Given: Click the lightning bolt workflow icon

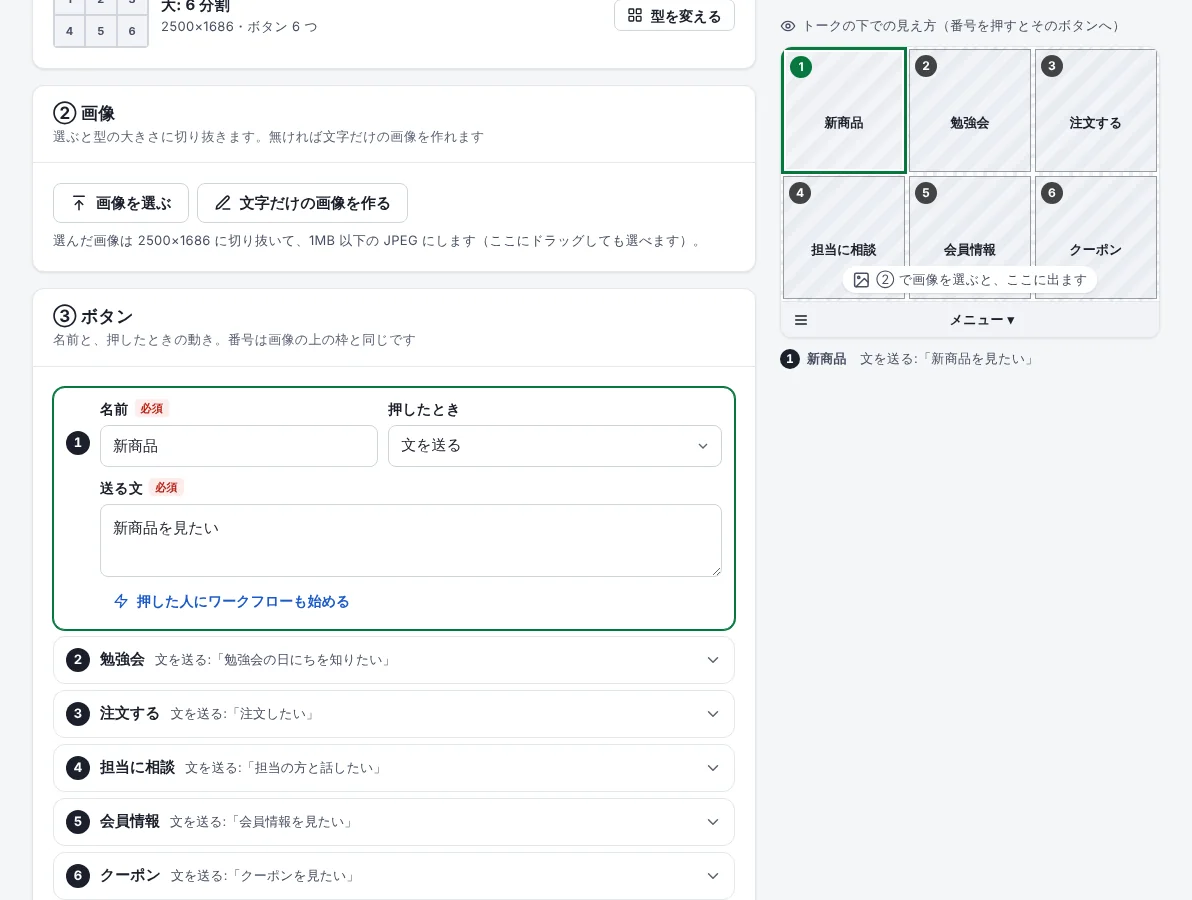Looking at the screenshot, I should point(121,601).
